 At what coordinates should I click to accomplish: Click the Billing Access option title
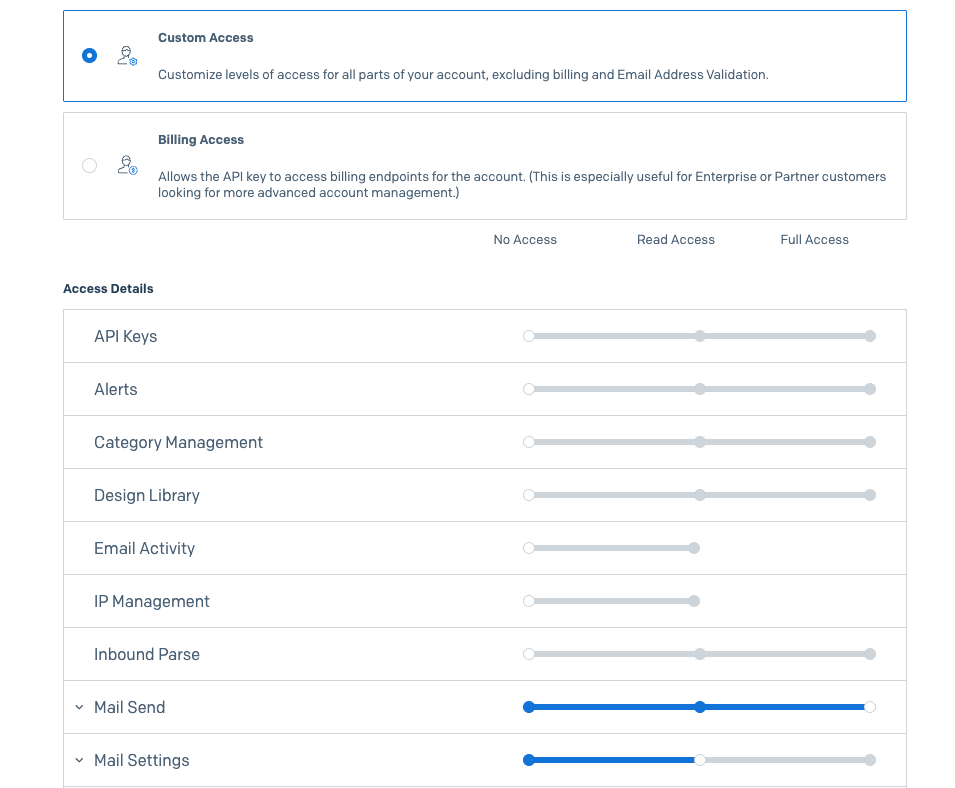(201, 140)
